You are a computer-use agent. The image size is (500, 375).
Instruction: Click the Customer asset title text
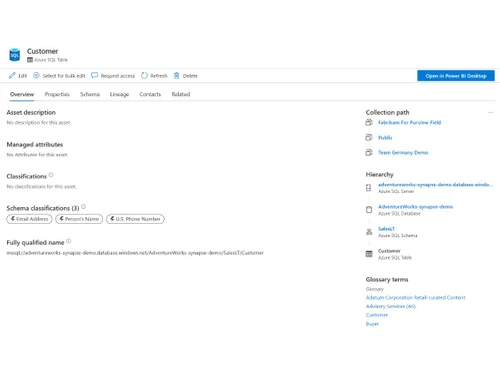[x=42, y=51]
